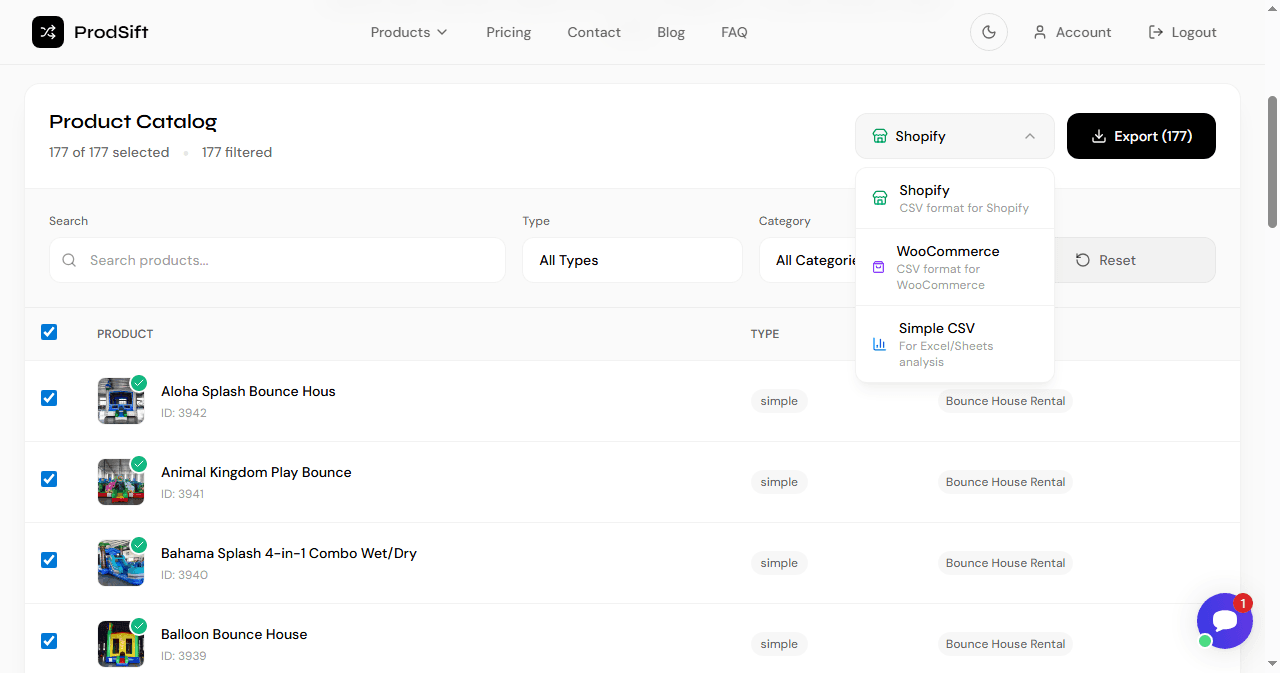Click Bounce House Rental tag in Bahama row
Viewport: 1280px width, 673px height.
1005,563
